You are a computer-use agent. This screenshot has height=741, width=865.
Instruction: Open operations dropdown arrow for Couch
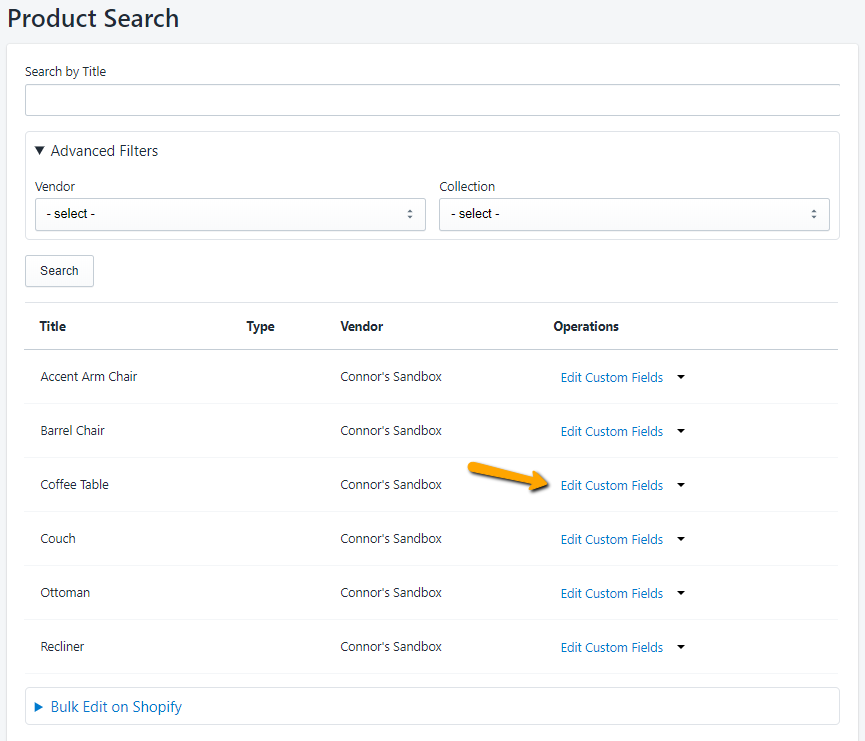(x=681, y=539)
